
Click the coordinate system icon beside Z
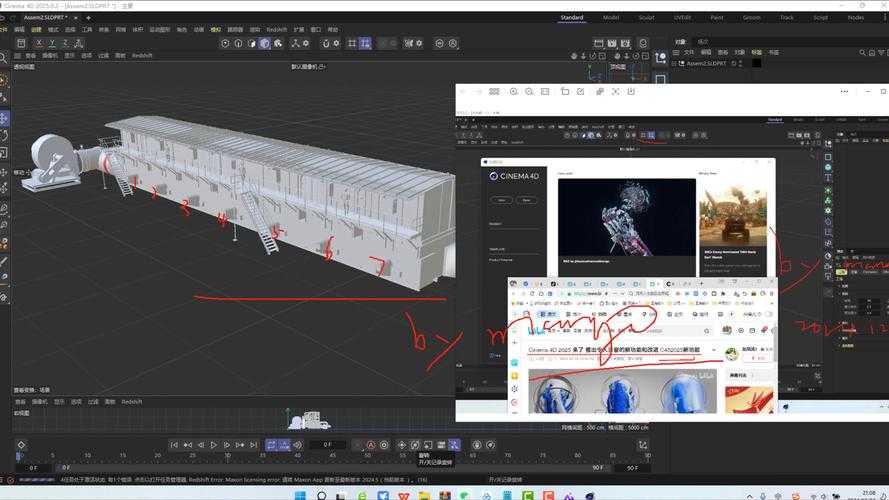(x=79, y=43)
